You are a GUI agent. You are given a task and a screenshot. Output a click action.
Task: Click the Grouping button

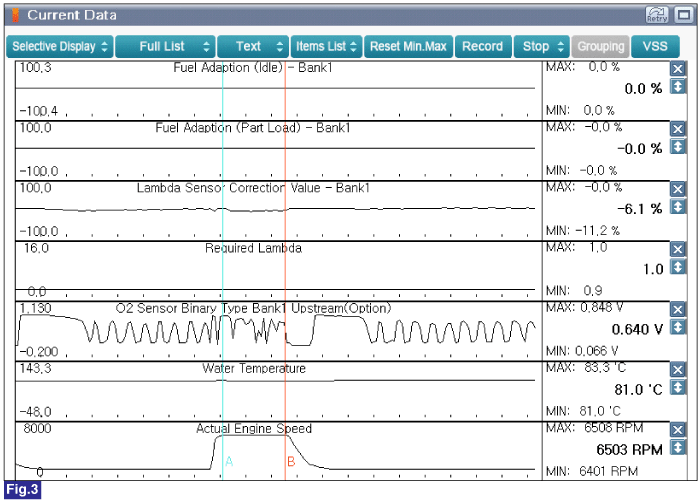[x=600, y=46]
